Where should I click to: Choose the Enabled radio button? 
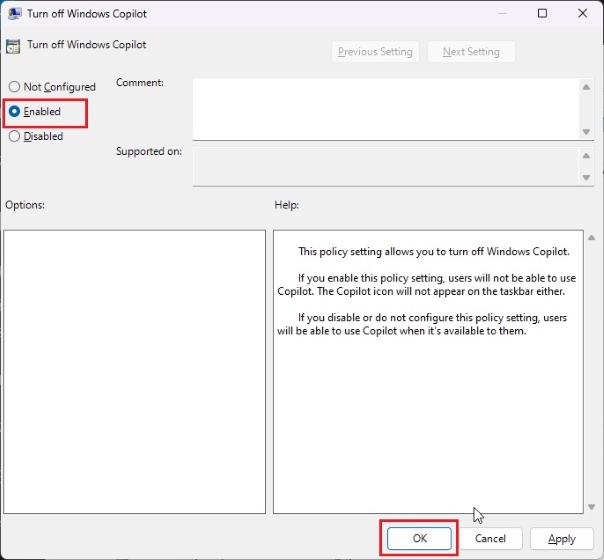(15, 112)
